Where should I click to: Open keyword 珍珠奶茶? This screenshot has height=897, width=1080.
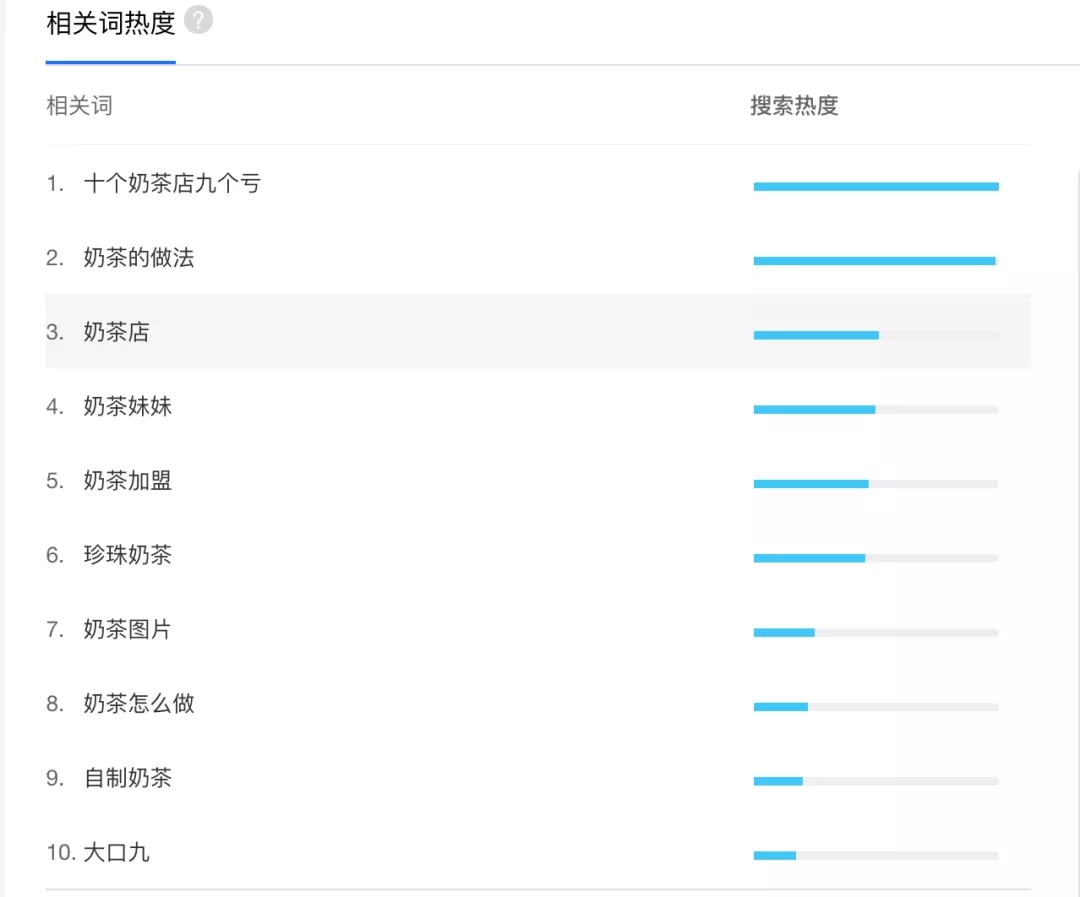click(128, 555)
